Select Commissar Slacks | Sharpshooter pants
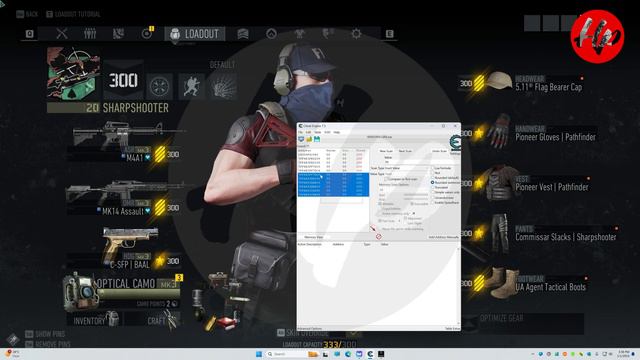Image resolution: width=640 pixels, height=360 pixels. pos(539,233)
